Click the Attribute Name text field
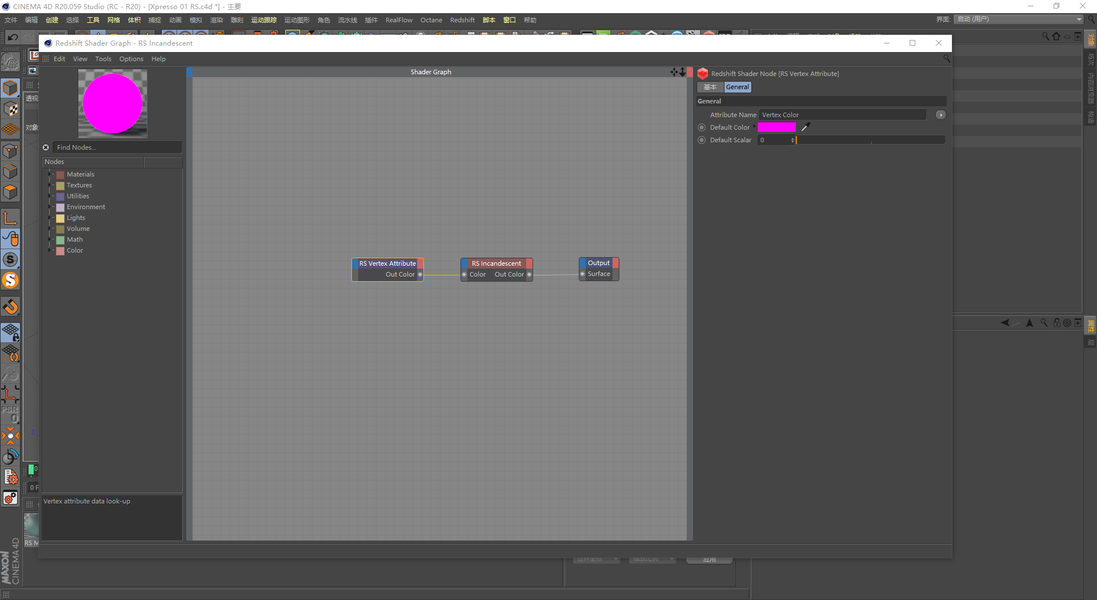1097x600 pixels. click(843, 115)
